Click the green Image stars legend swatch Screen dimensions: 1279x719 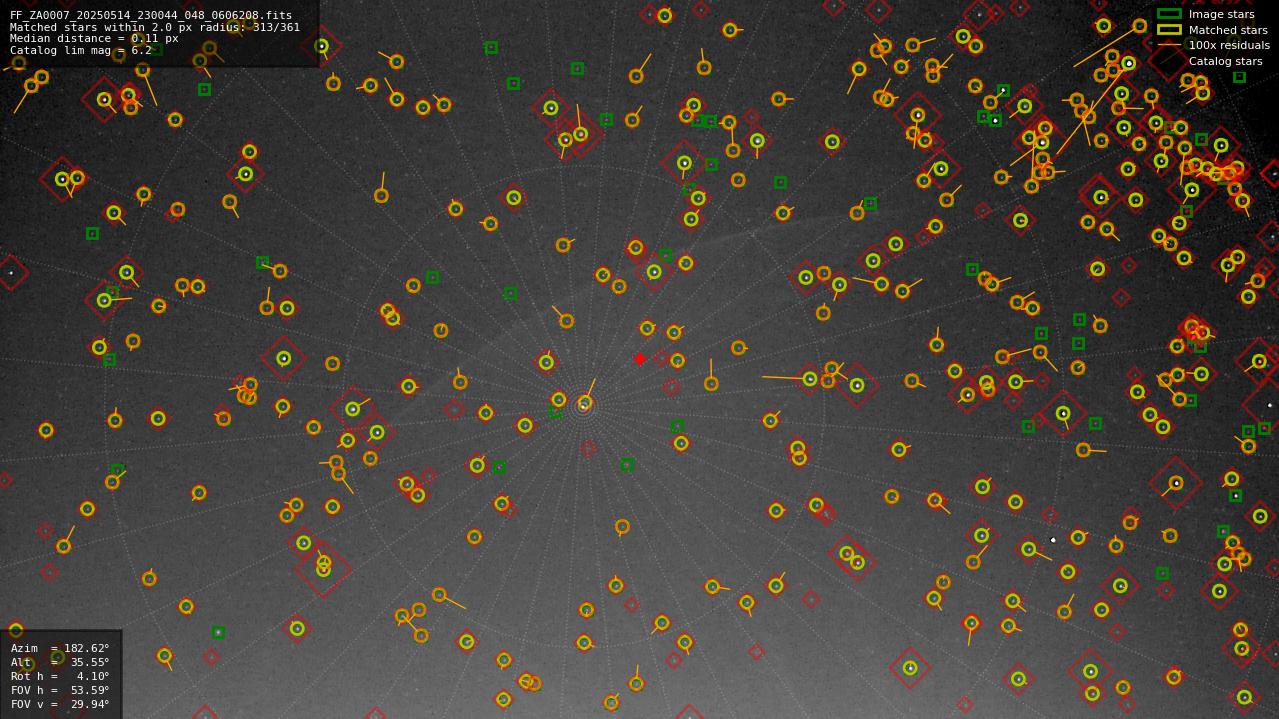coord(1169,14)
